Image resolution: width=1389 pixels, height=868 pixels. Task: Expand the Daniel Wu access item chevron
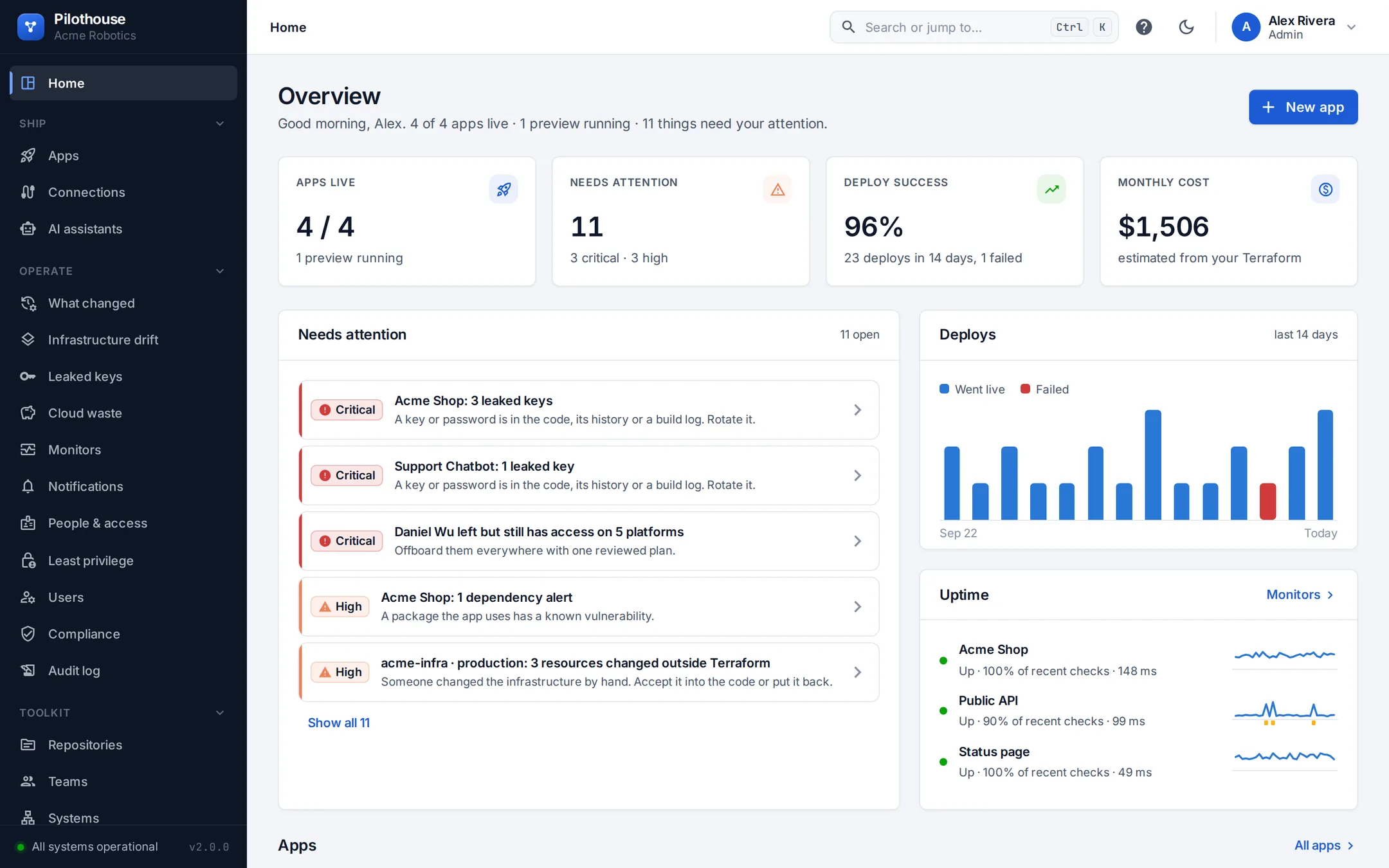pos(857,541)
